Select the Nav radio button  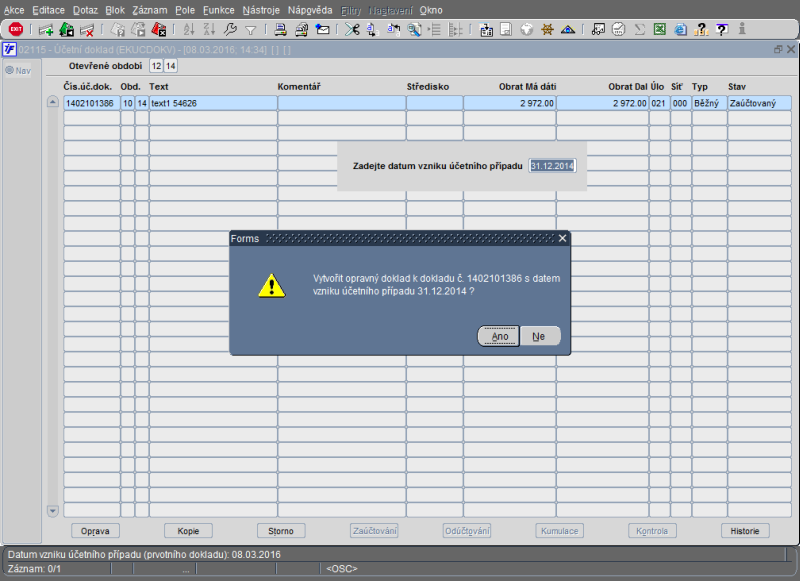tap(9, 70)
